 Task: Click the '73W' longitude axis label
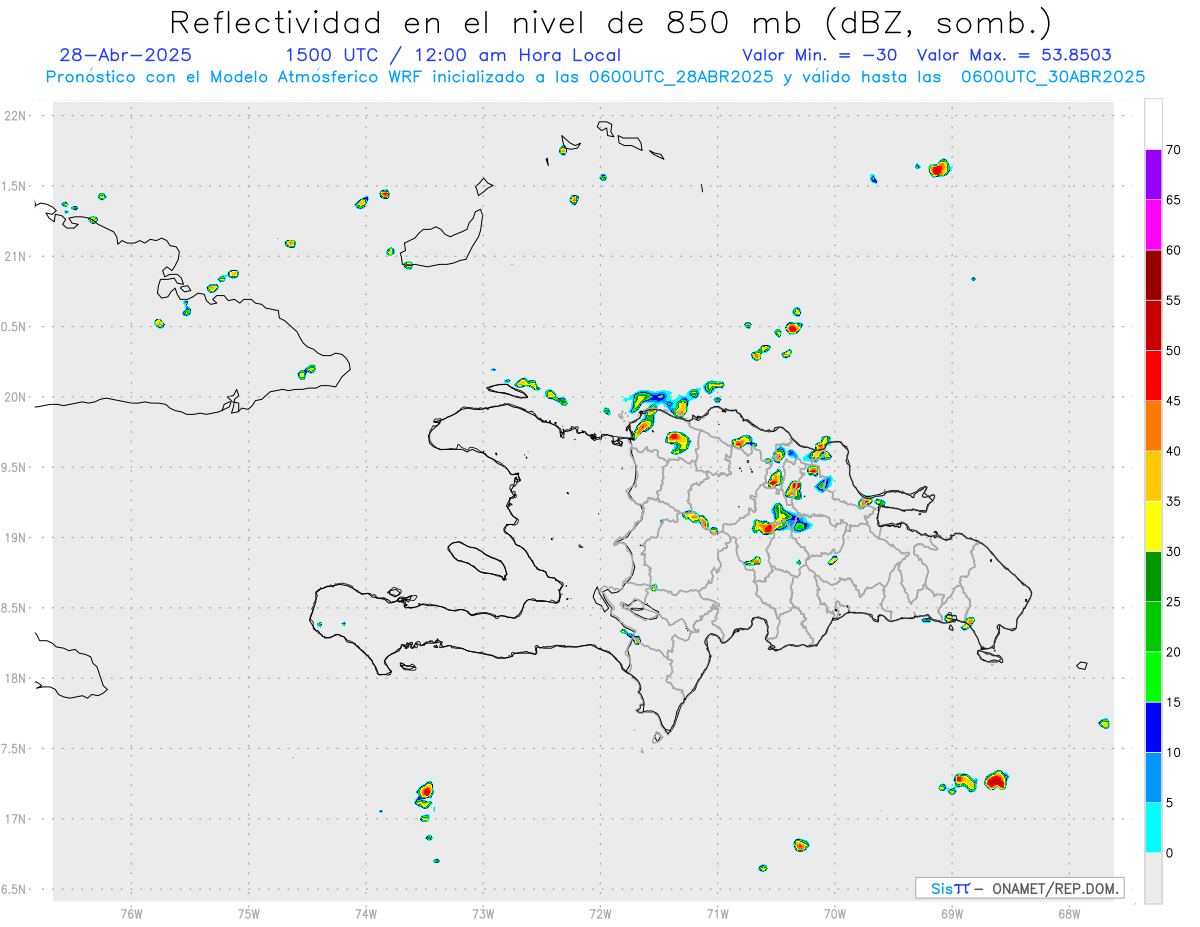[483, 913]
